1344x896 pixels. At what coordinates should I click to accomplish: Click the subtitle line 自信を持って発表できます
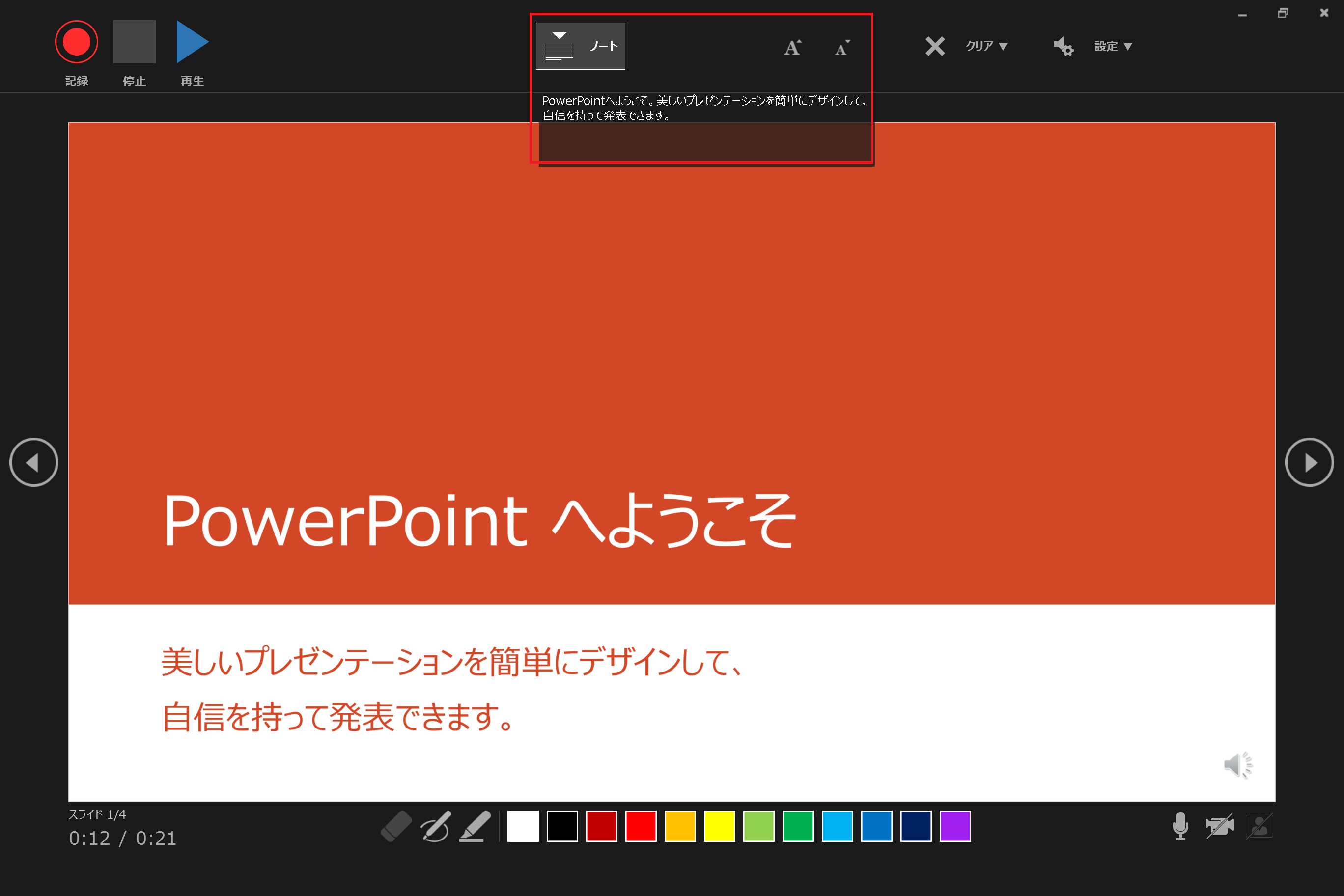(337, 717)
